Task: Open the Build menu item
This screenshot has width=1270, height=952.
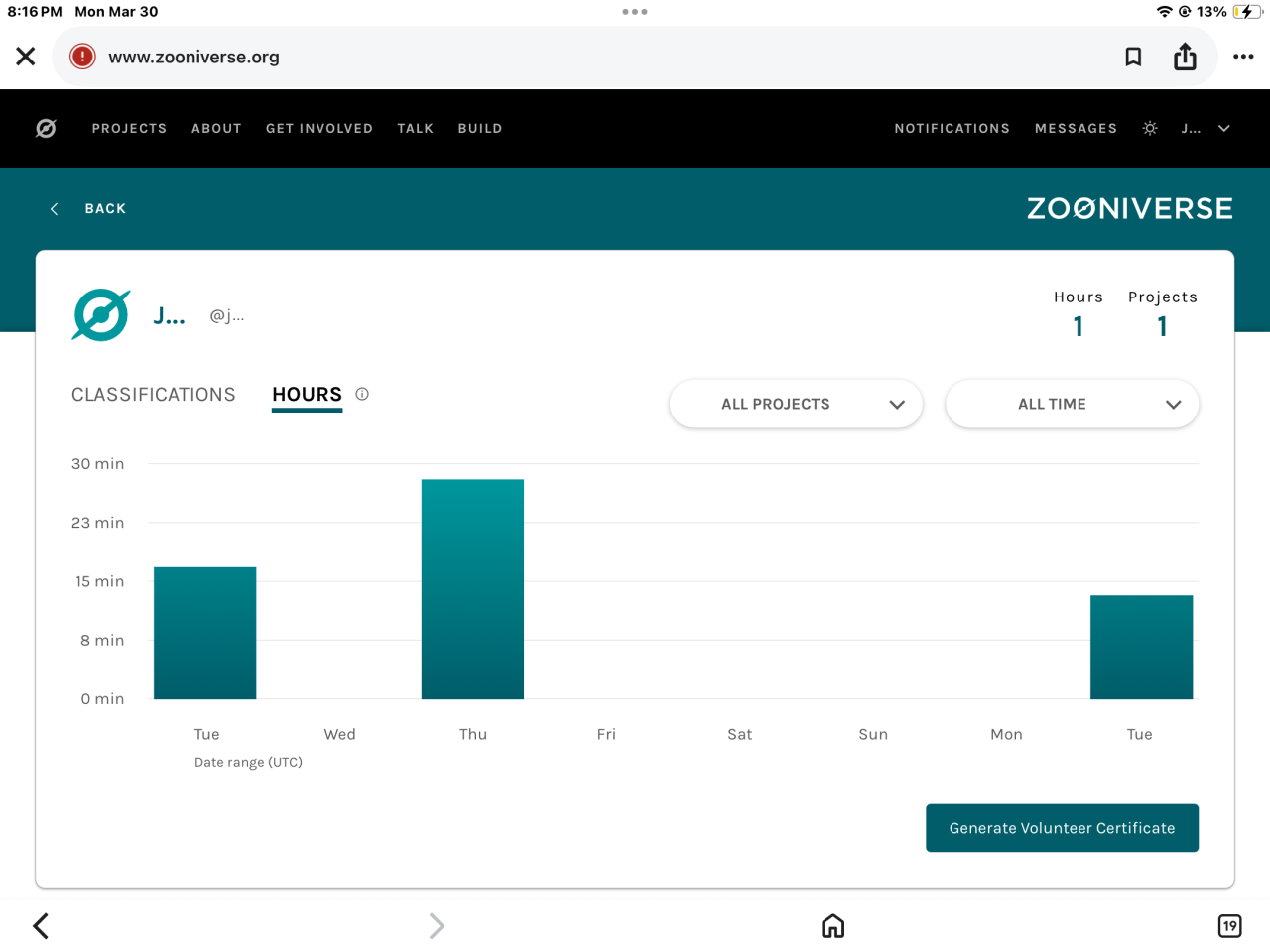Action: coord(480,128)
